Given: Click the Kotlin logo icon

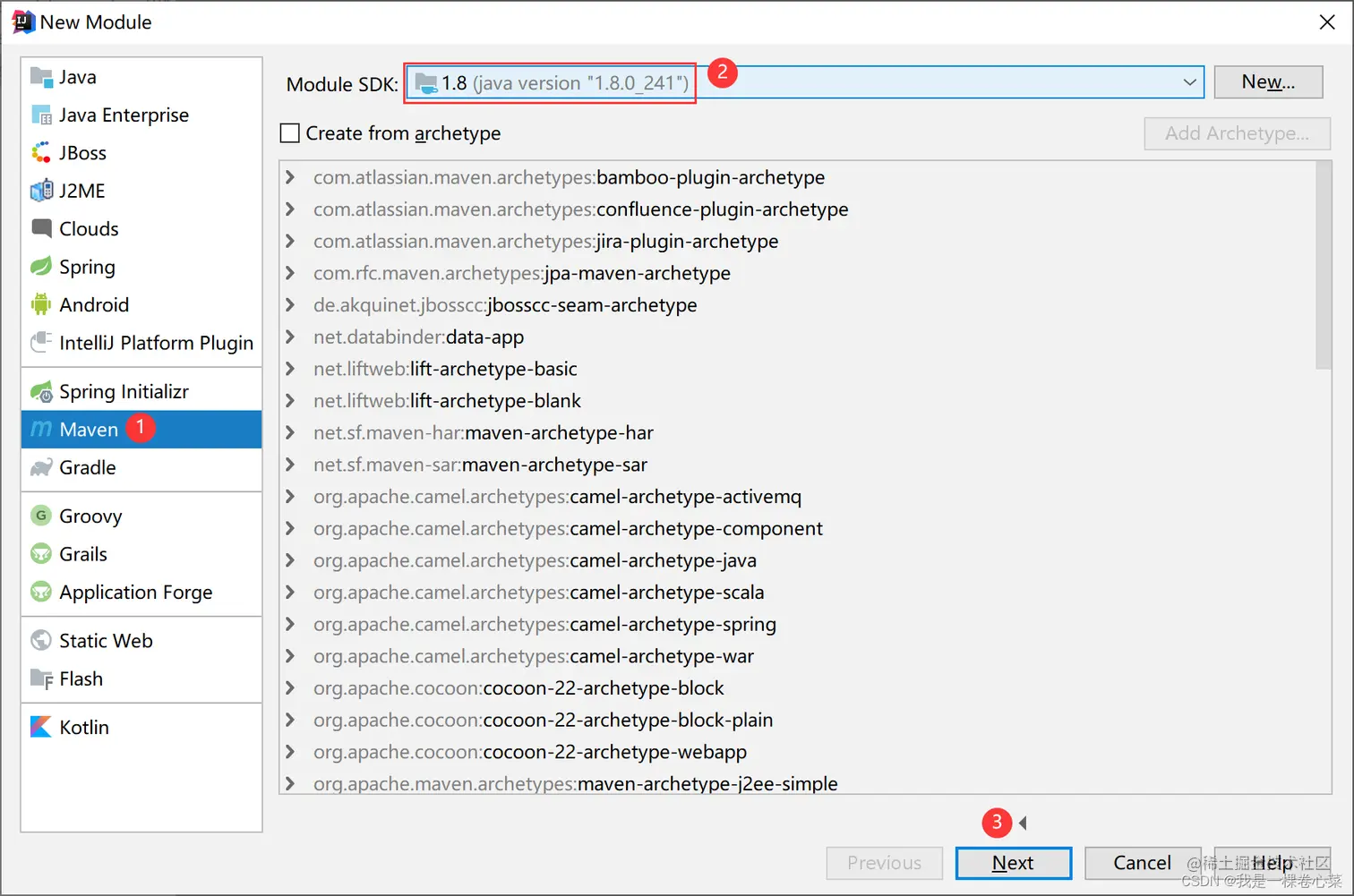Looking at the screenshot, I should tap(41, 727).
